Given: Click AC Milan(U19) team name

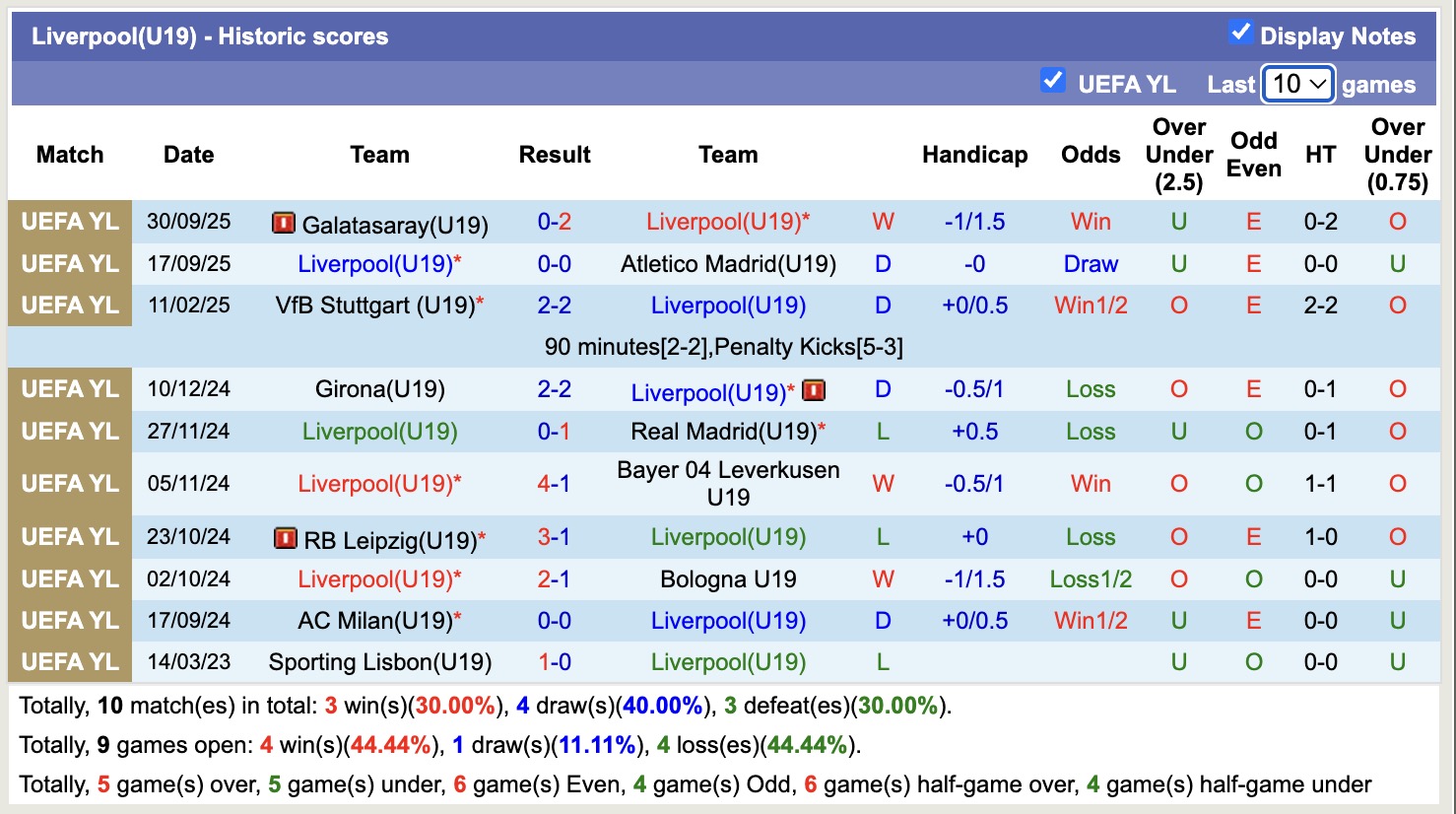Looking at the screenshot, I should [374, 621].
